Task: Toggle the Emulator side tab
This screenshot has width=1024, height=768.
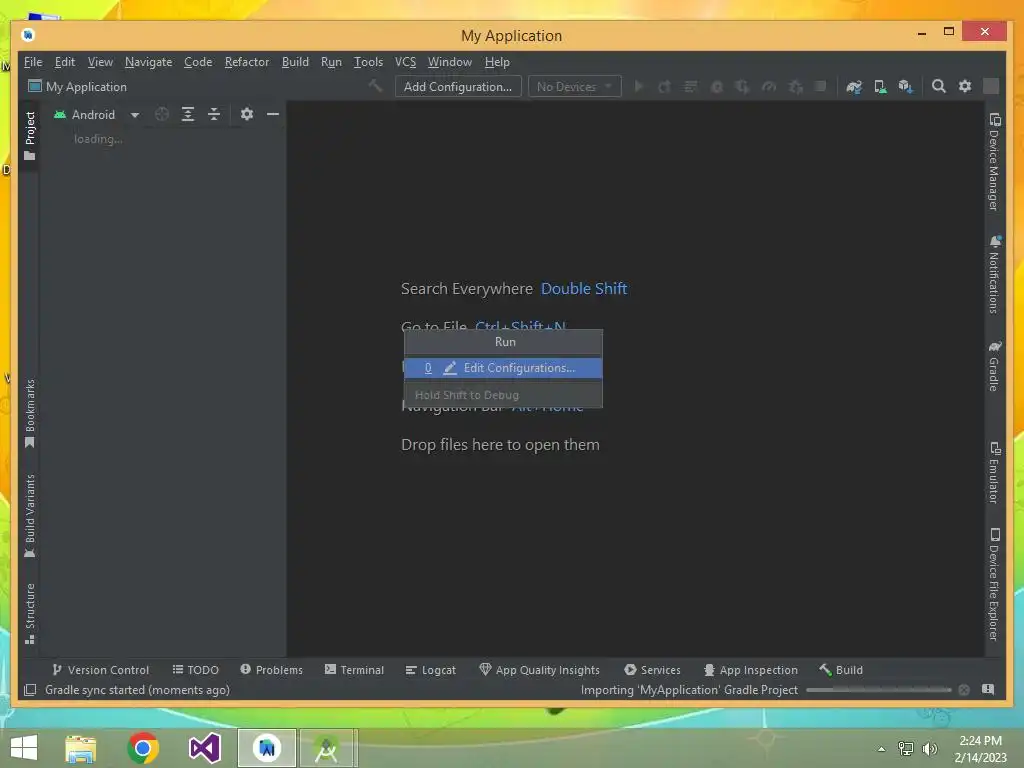Action: point(994,473)
